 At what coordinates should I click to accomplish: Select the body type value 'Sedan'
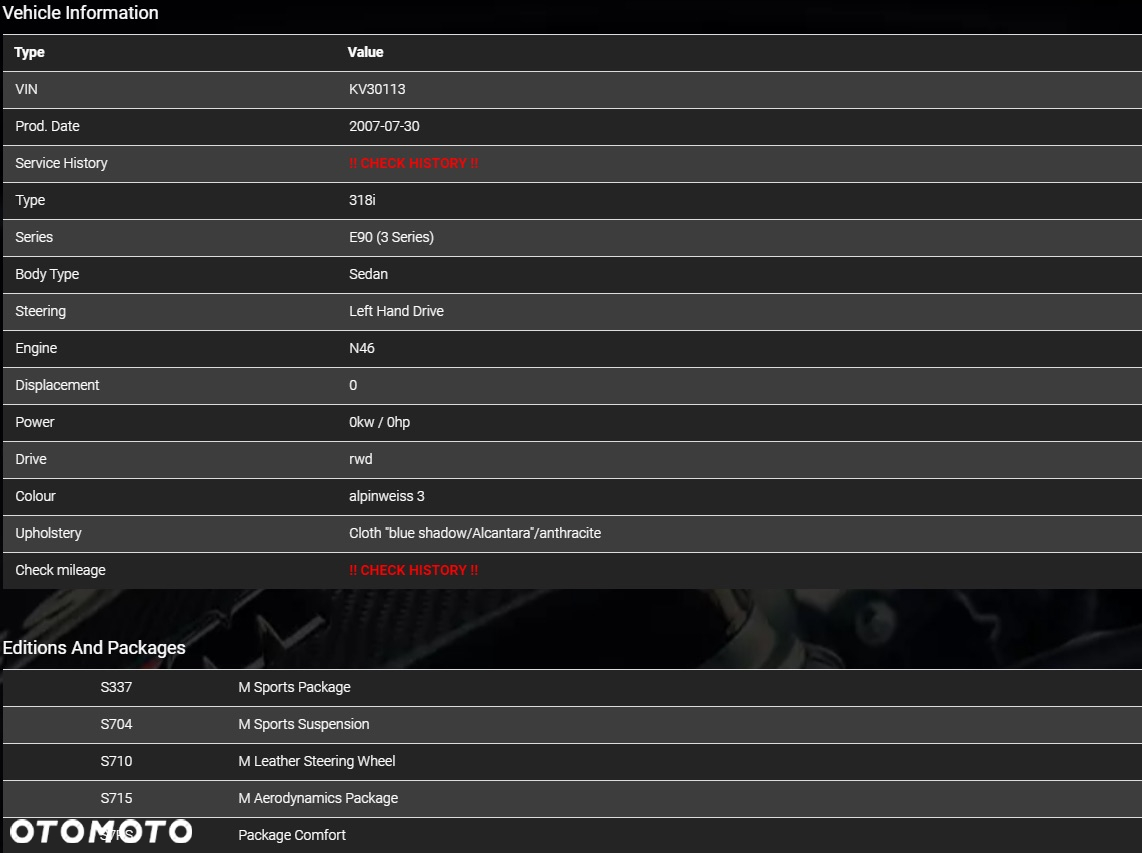click(369, 275)
